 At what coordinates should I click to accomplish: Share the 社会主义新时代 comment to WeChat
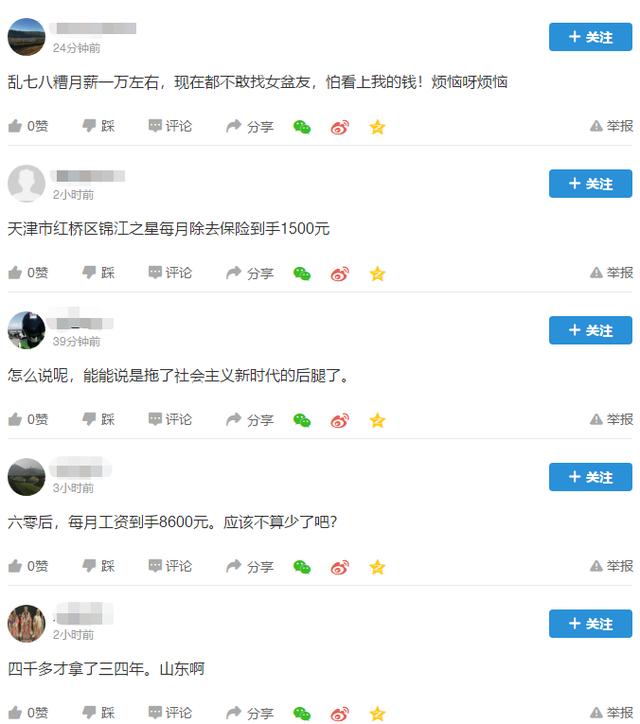click(302, 420)
